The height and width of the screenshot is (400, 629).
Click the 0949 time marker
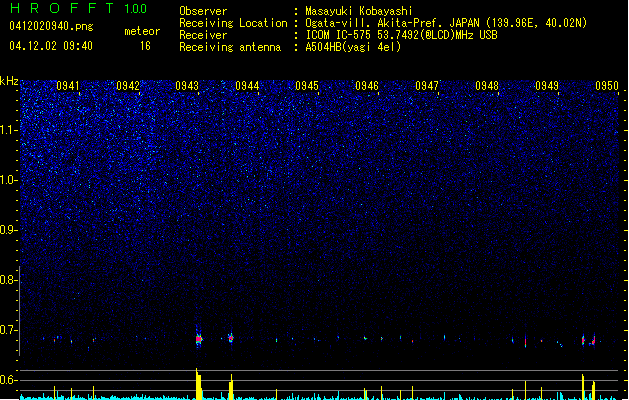click(547, 86)
